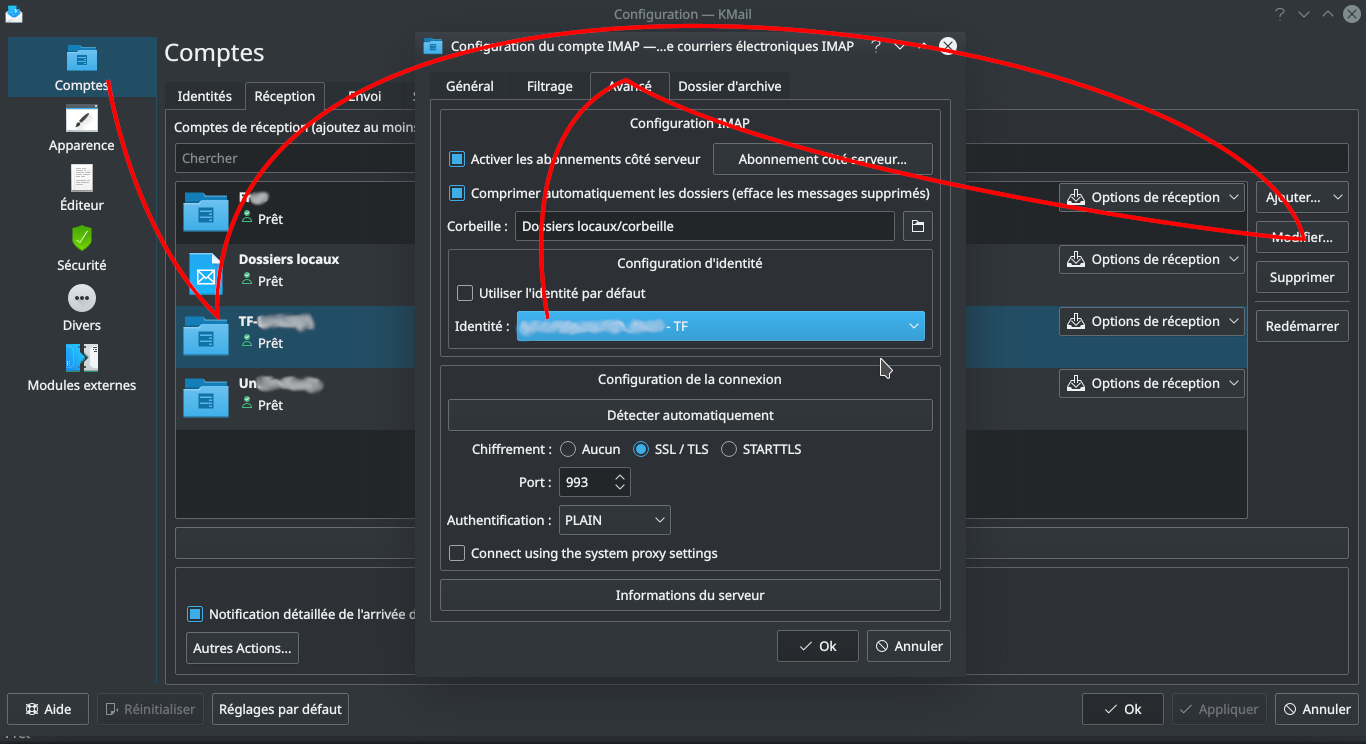Click Ok in main Configuration window
The image size is (1366, 744).
[1123, 709]
